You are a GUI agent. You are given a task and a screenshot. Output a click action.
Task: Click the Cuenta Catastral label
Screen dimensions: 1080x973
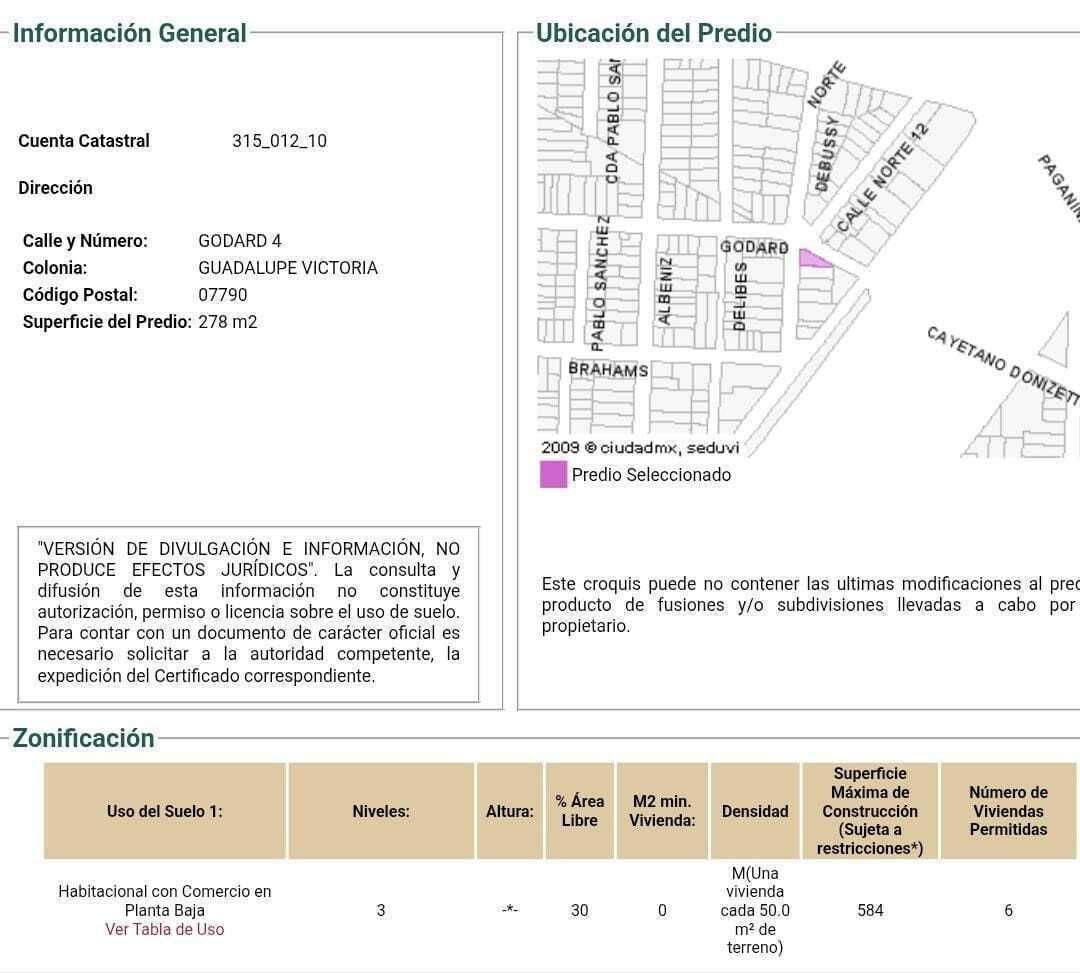pos(83,140)
